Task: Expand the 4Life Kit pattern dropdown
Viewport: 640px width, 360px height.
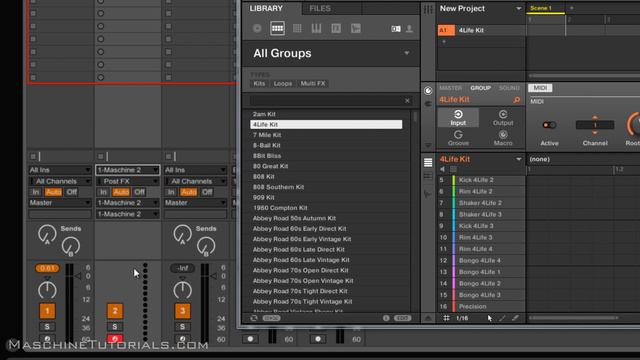Action: (x=518, y=159)
